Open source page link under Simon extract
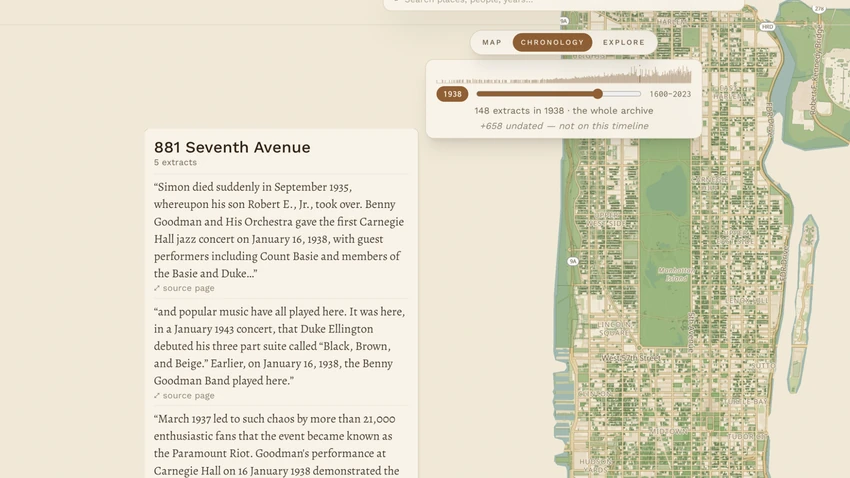Screen dimensions: 850x478 184,288
